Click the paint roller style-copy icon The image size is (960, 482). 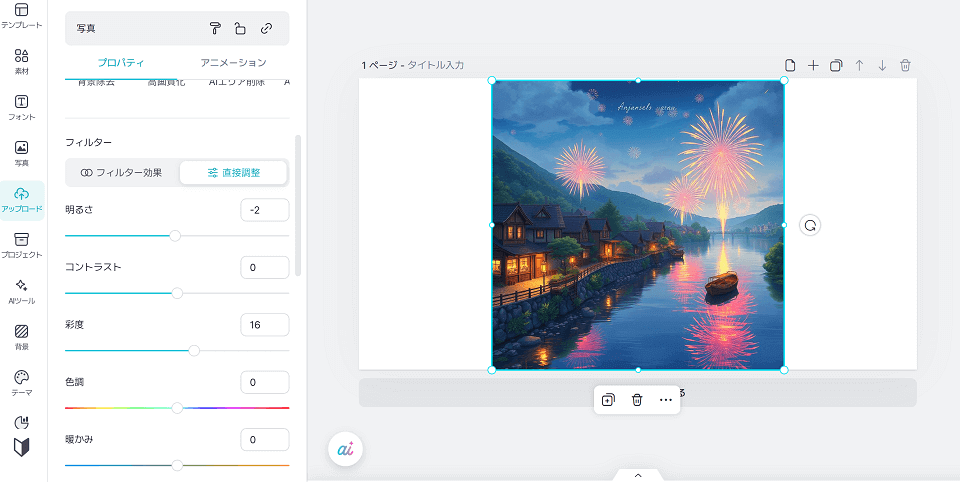pyautogui.click(x=215, y=29)
